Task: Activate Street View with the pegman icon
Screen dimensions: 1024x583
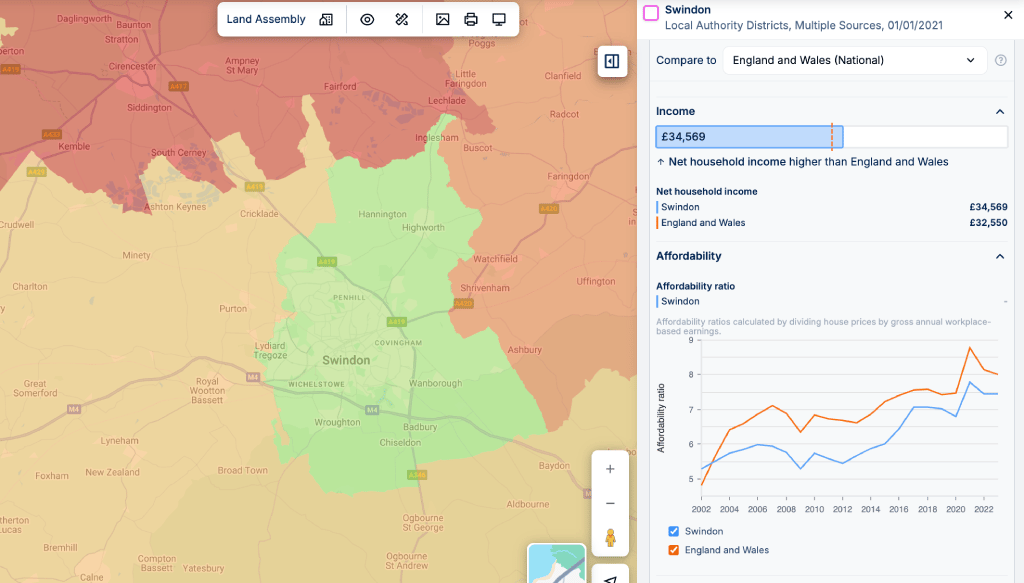Action: 610,536
